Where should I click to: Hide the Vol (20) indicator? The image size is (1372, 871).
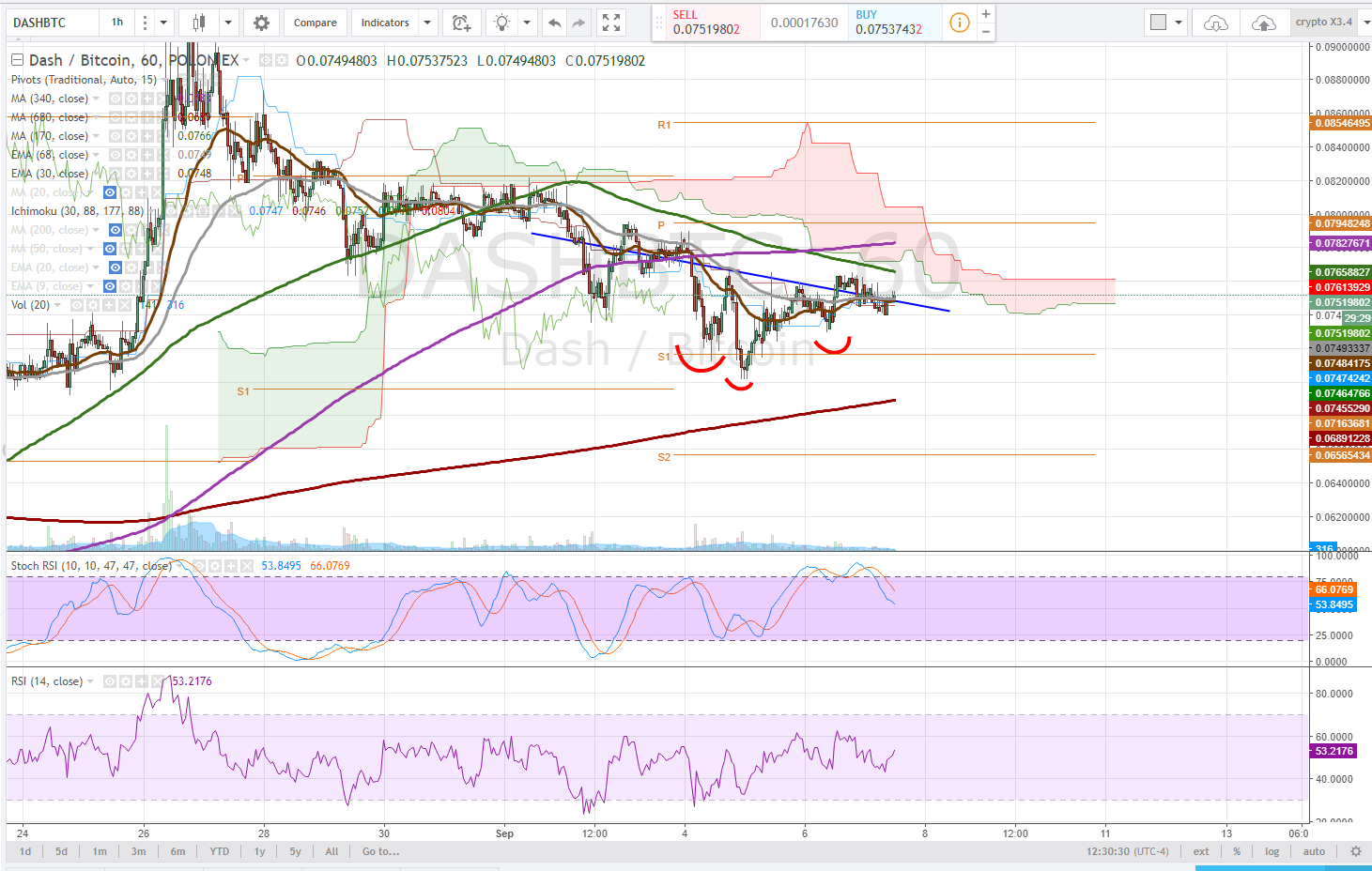pos(77,305)
